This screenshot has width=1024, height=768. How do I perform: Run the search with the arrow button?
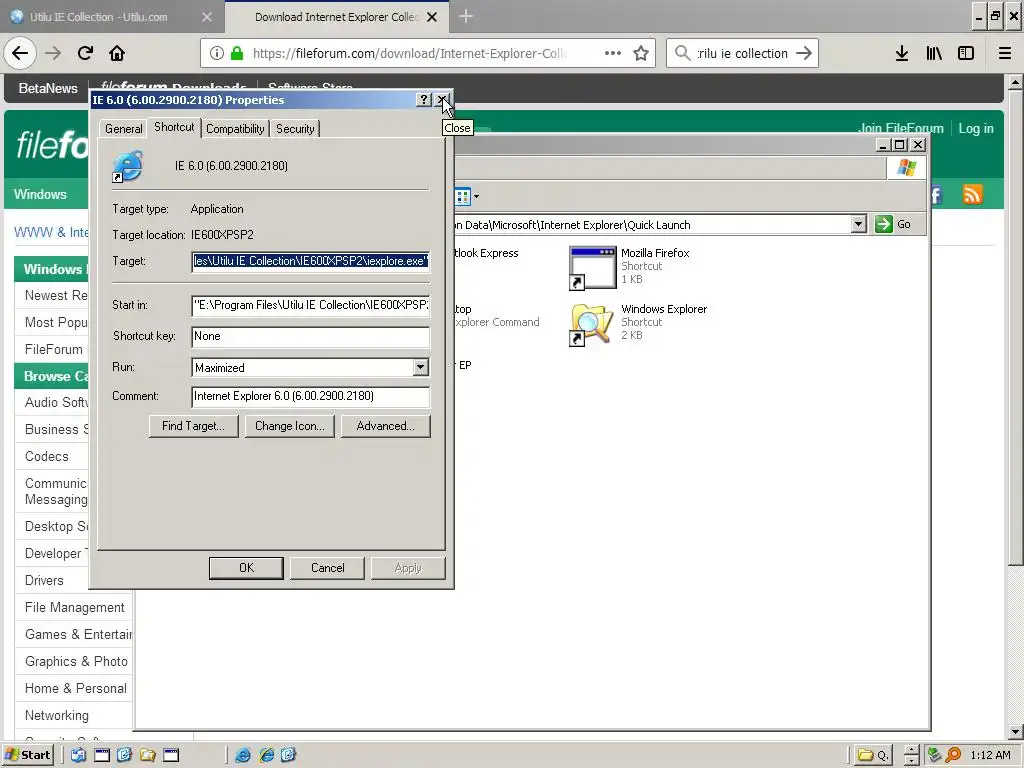(x=804, y=53)
